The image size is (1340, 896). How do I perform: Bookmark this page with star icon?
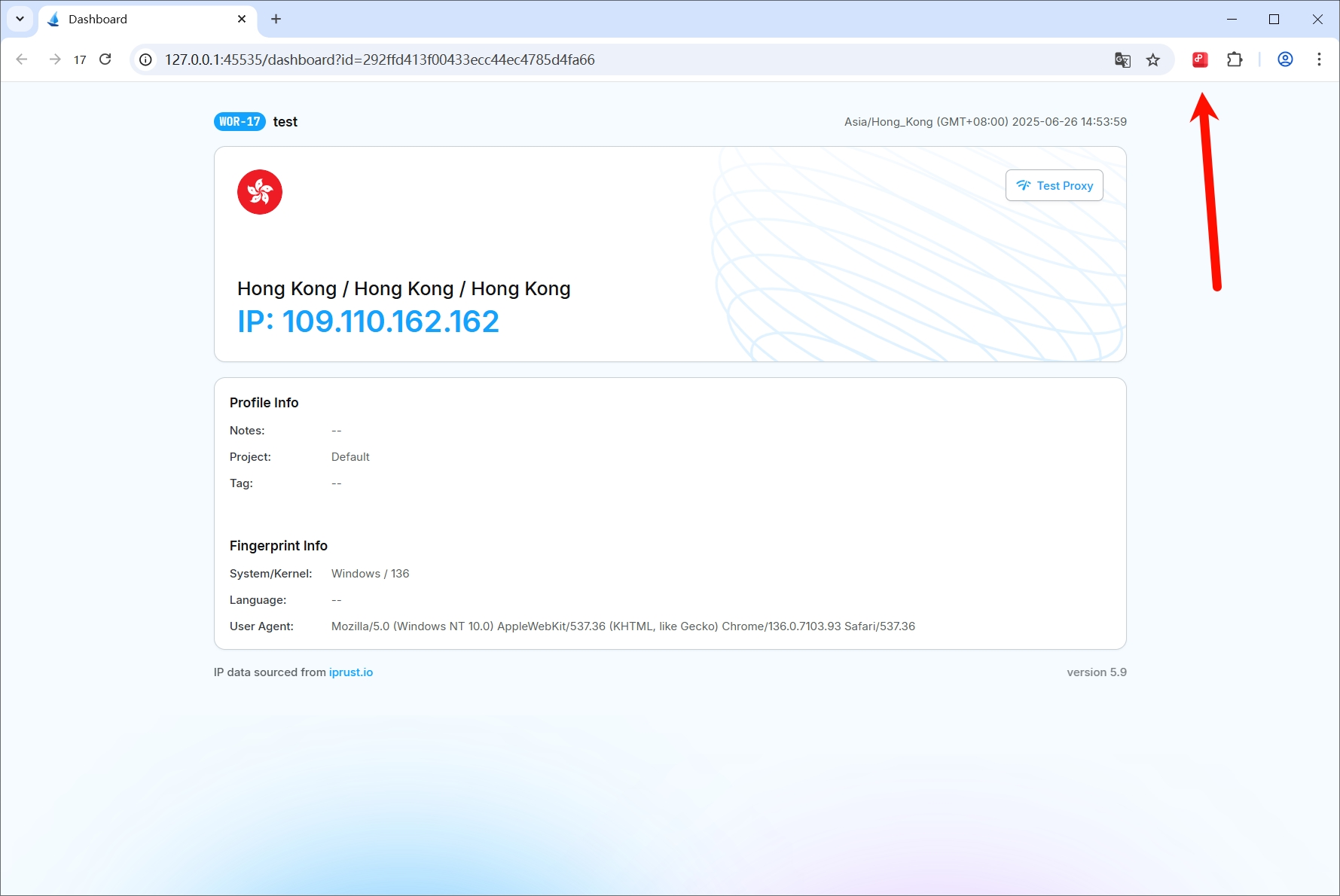pyautogui.click(x=1152, y=59)
